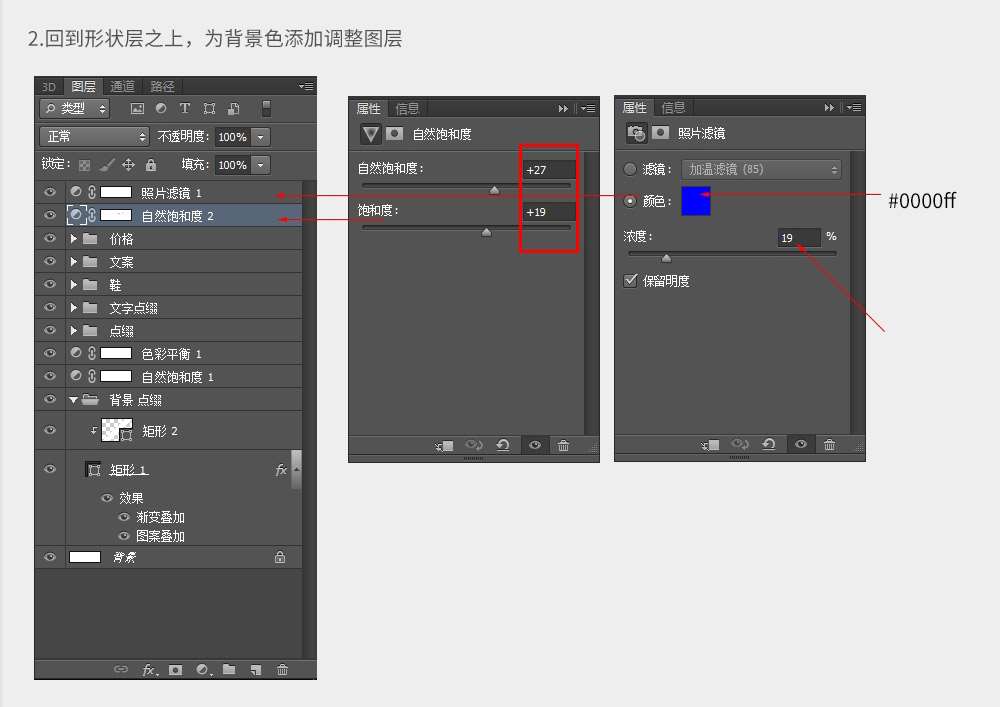Viewport: 1000px width, 707px height.
Task: Click trash icon in Photo Filter panel
Action: 829,444
